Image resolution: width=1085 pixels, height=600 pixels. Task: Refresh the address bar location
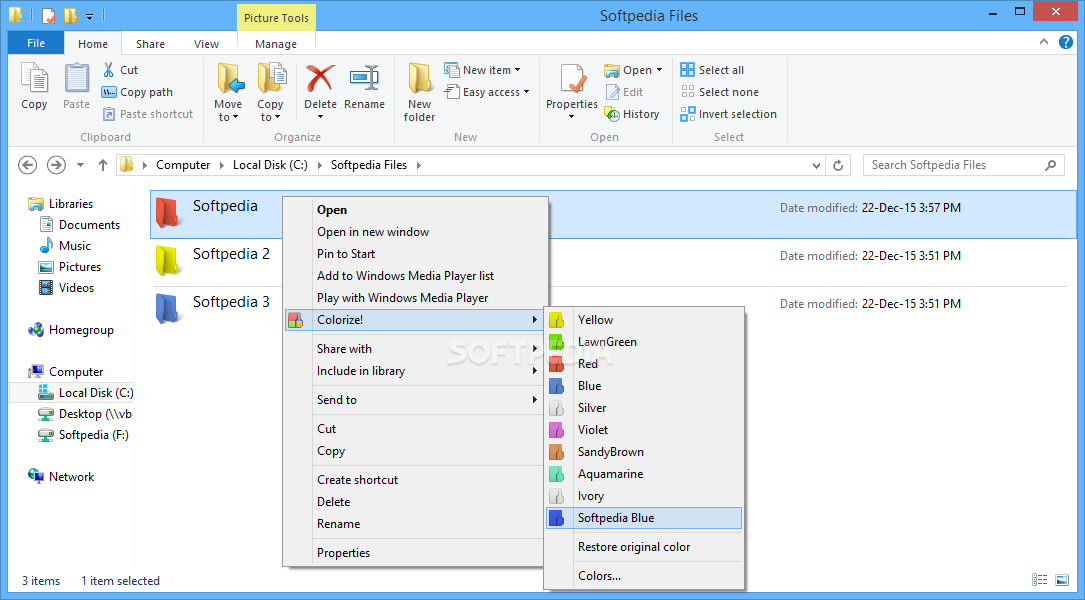838,165
